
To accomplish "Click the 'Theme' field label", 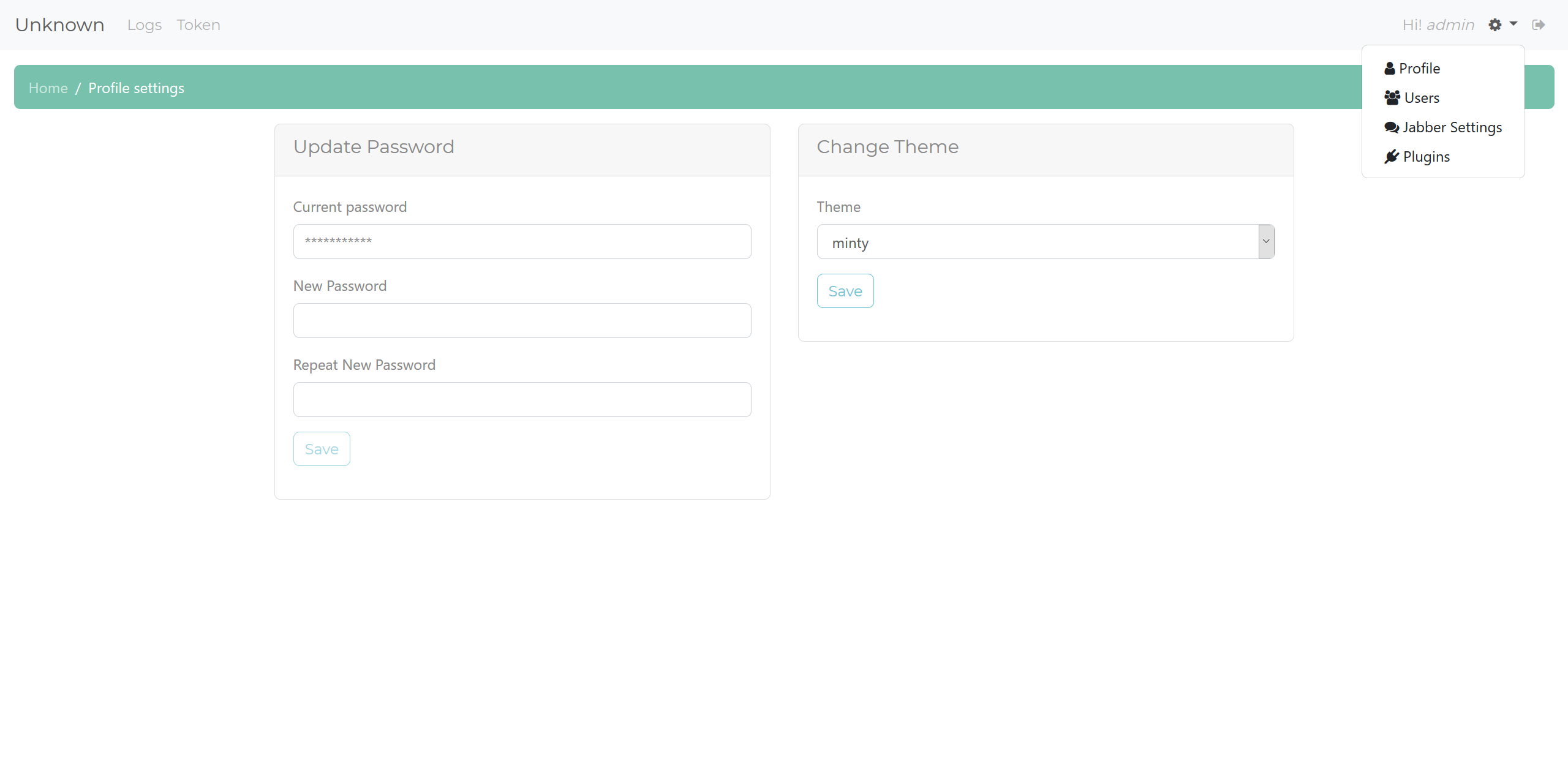I will coord(839,207).
